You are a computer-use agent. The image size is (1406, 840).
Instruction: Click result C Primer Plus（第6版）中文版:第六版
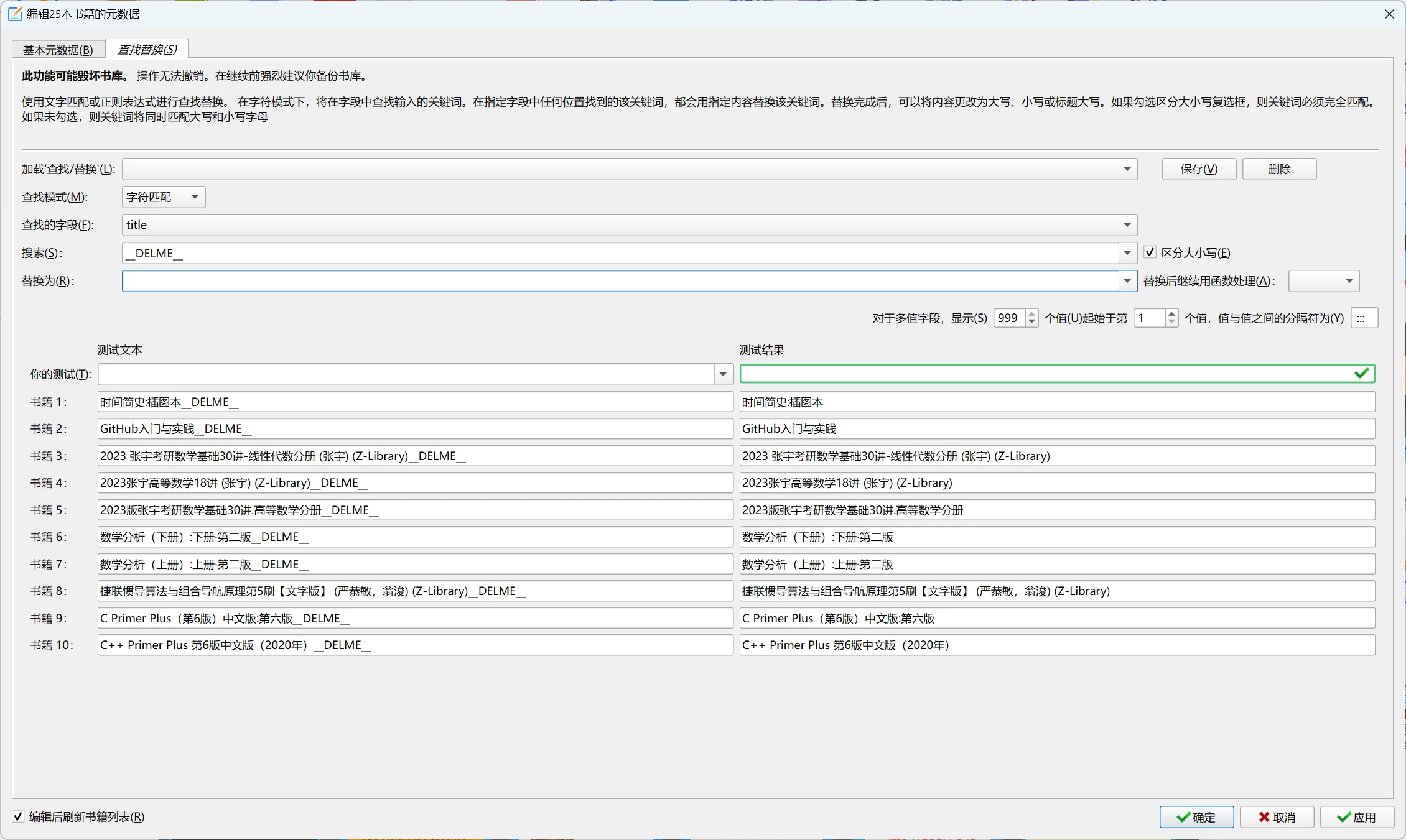(x=1057, y=618)
